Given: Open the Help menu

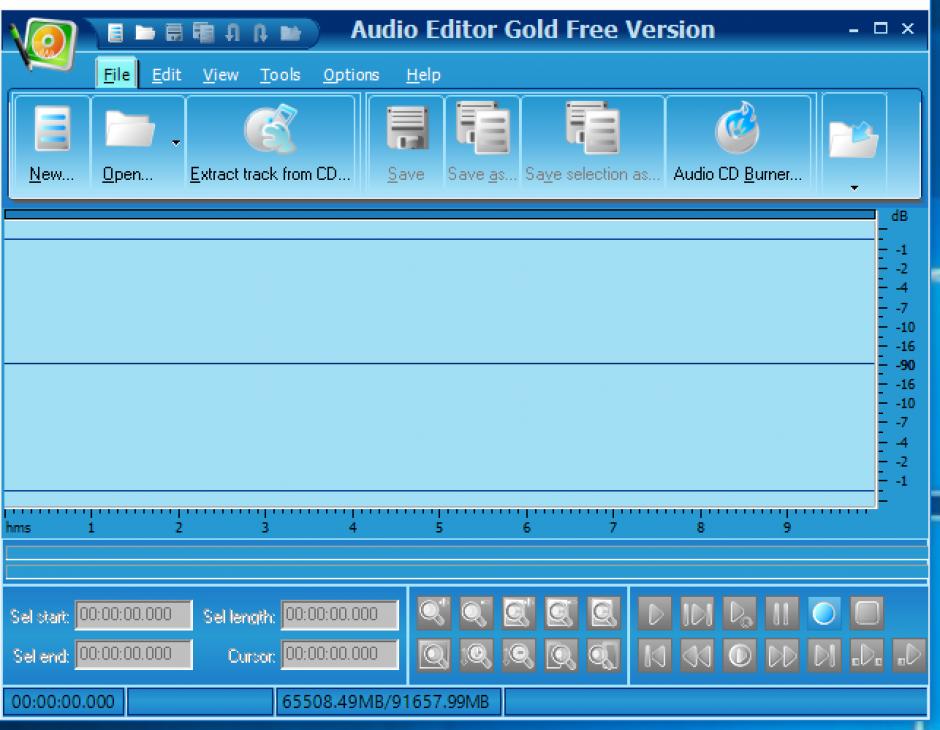Looking at the screenshot, I should point(423,75).
